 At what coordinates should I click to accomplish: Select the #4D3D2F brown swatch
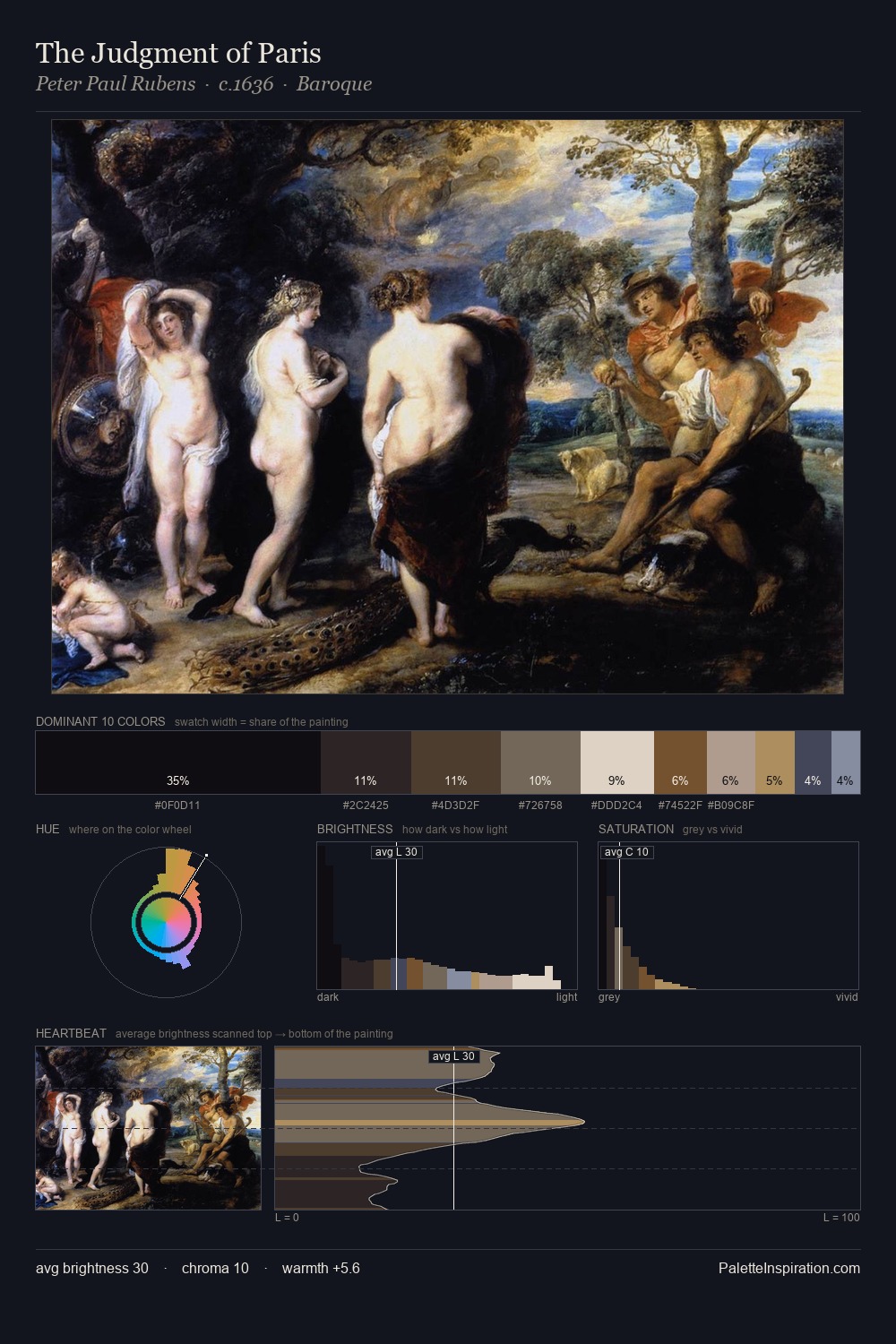pos(456,762)
